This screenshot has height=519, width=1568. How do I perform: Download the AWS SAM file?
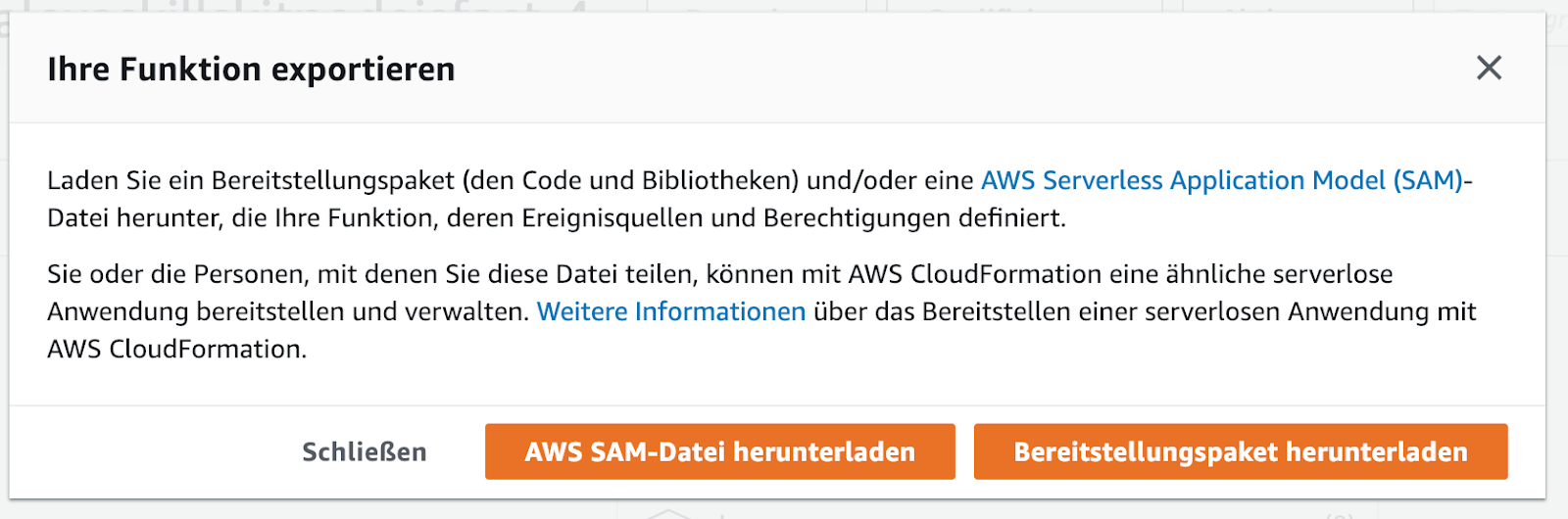click(719, 451)
